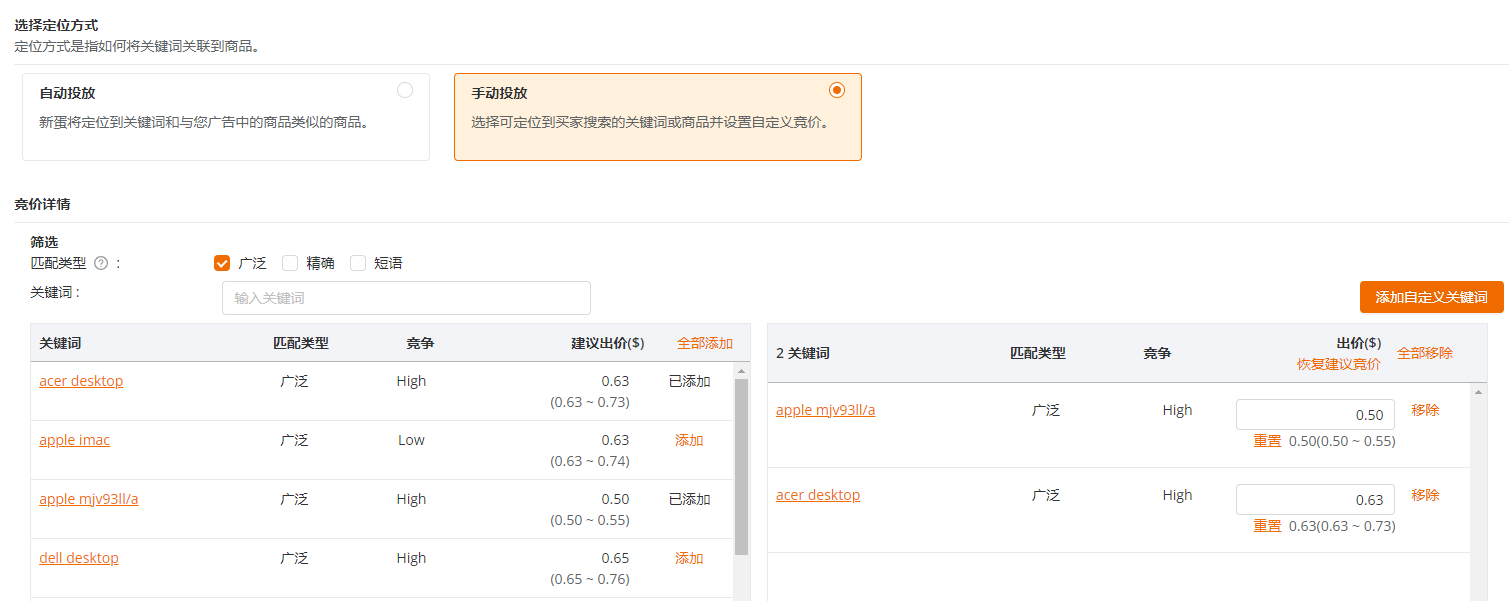The width and height of the screenshot is (1509, 601).
Task: Click 恢复建议竞价 link
Action: 1339,364
